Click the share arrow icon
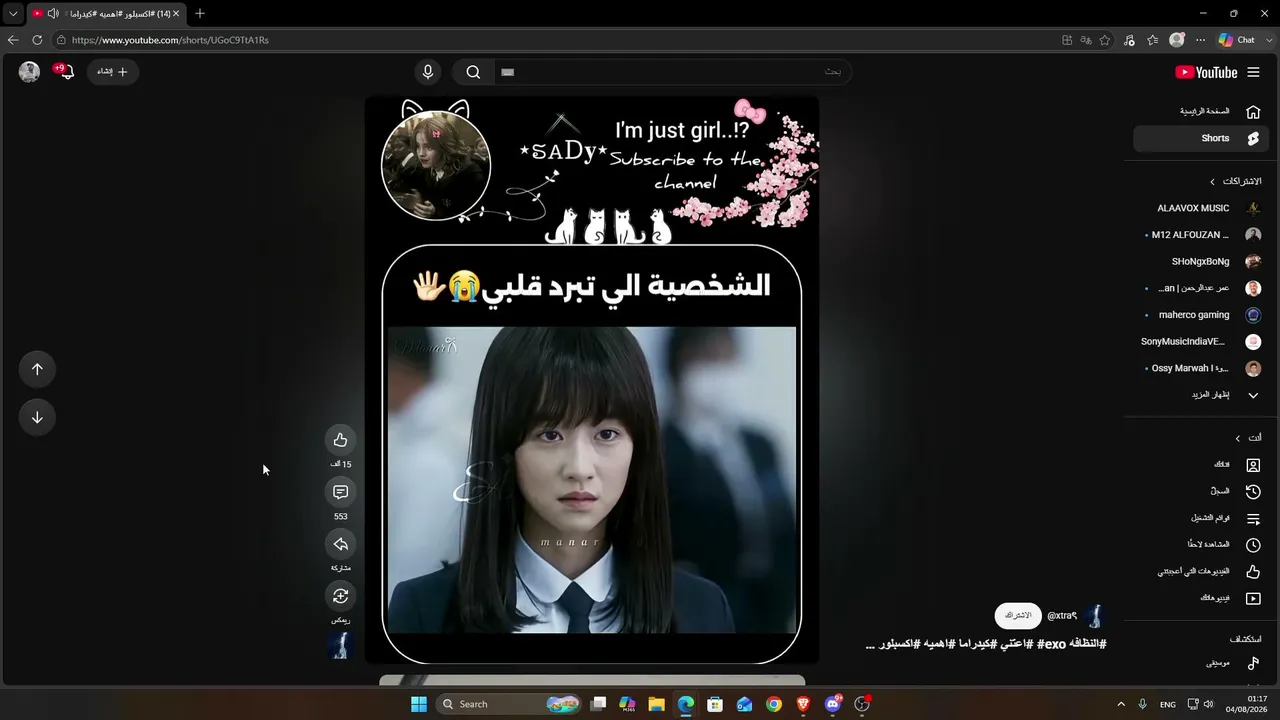Viewport: 1280px width, 720px height. coord(340,544)
